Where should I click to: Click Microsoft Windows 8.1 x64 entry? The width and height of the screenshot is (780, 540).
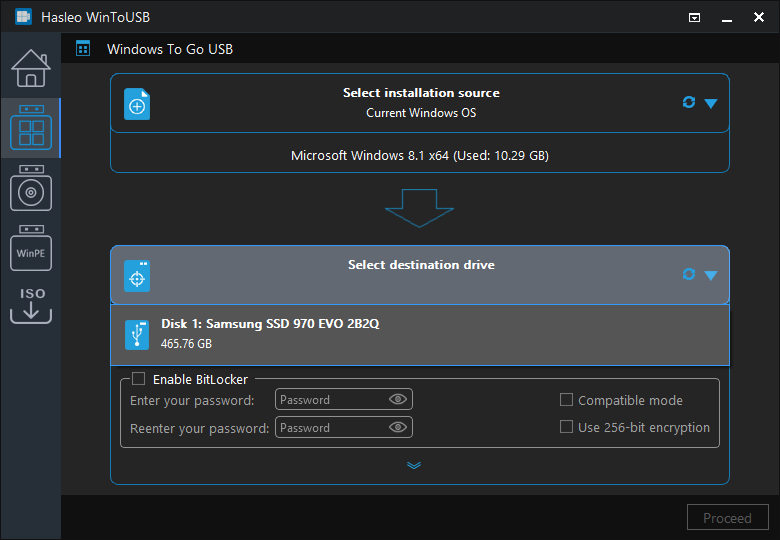tap(420, 156)
